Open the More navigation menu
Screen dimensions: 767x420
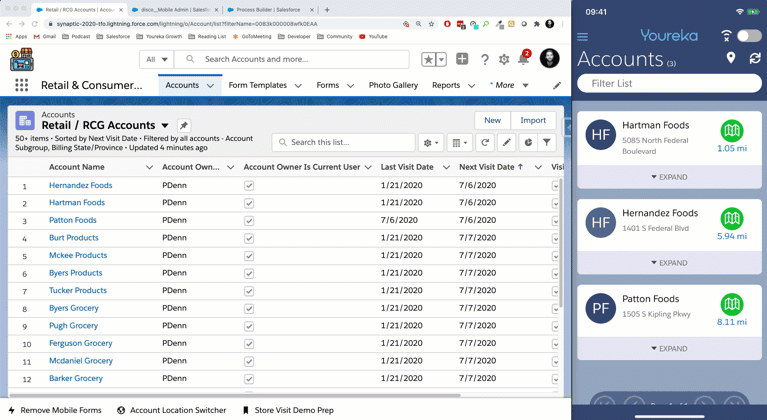click(509, 85)
